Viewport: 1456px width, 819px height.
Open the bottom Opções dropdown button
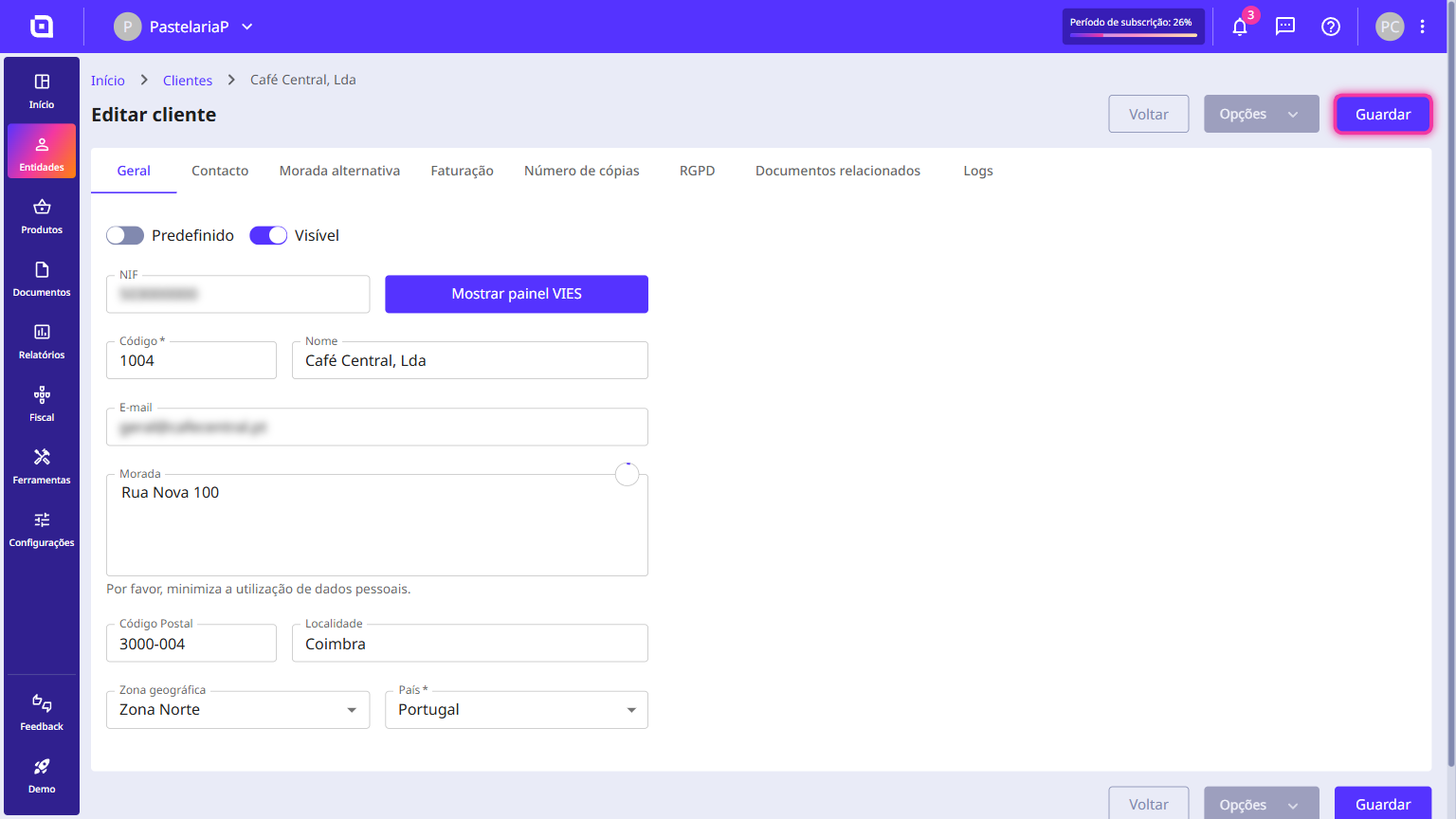1262,803
